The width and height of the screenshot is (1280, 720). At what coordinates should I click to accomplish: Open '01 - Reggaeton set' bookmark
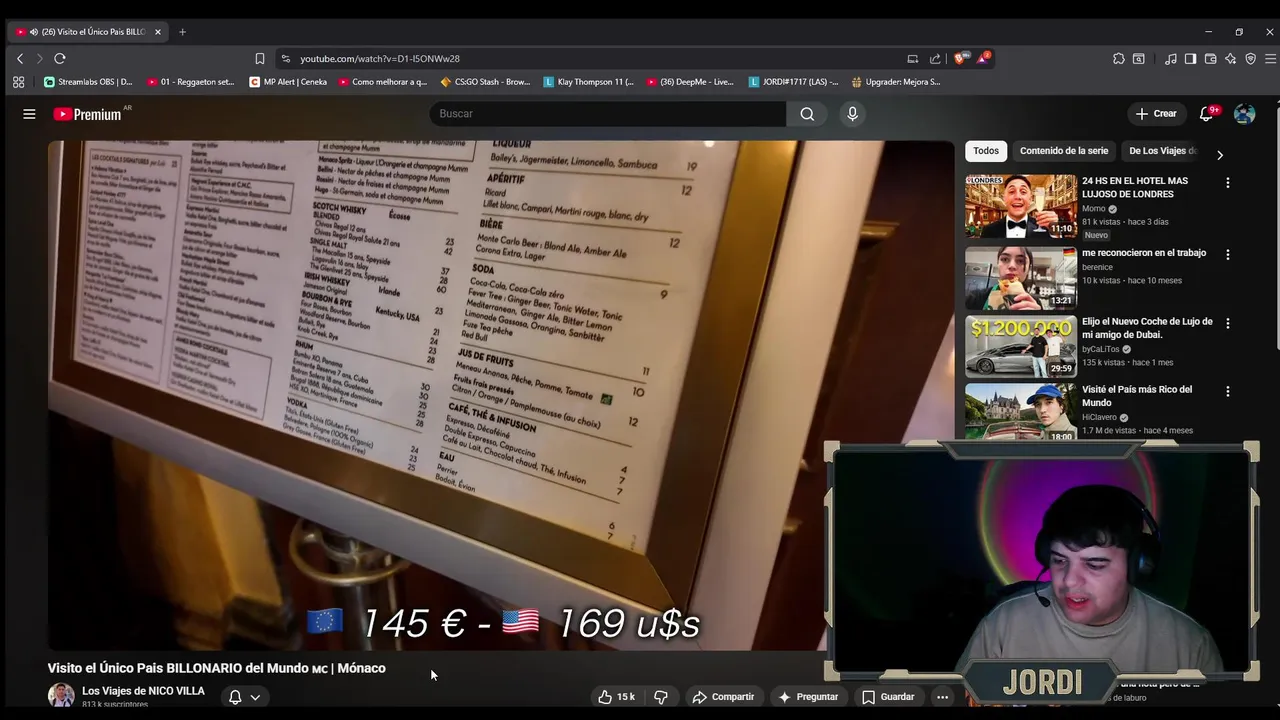click(190, 82)
